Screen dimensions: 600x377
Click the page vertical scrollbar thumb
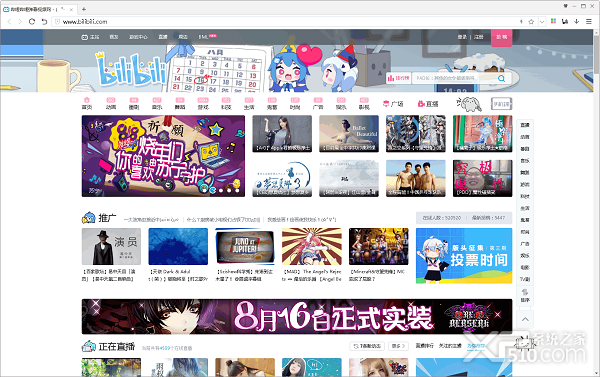(x=597, y=54)
